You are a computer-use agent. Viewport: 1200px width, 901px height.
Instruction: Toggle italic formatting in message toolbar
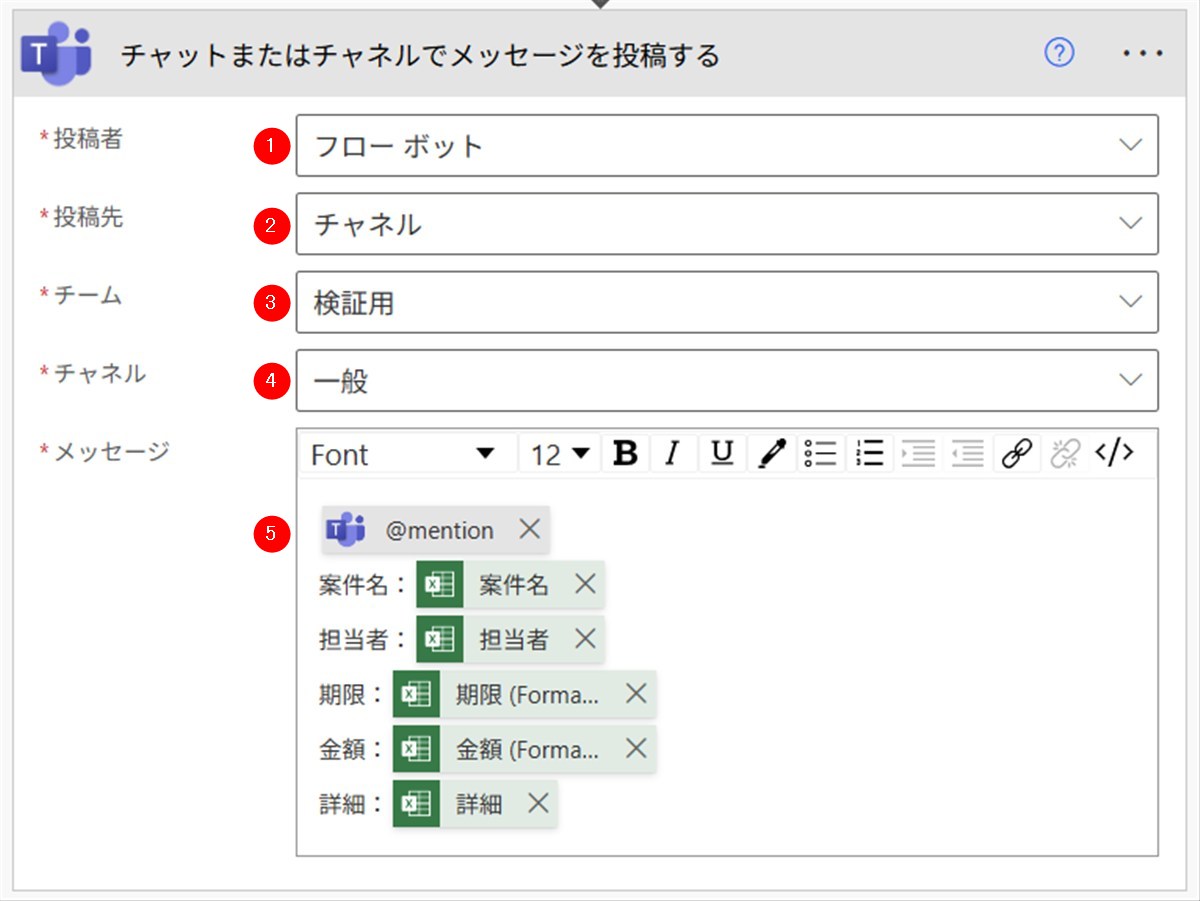(x=673, y=454)
